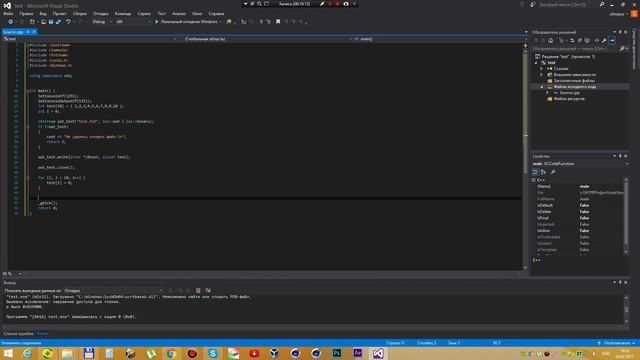Click the Open File toolbar icon
The height and width of the screenshot is (360, 640).
(x=43, y=22)
